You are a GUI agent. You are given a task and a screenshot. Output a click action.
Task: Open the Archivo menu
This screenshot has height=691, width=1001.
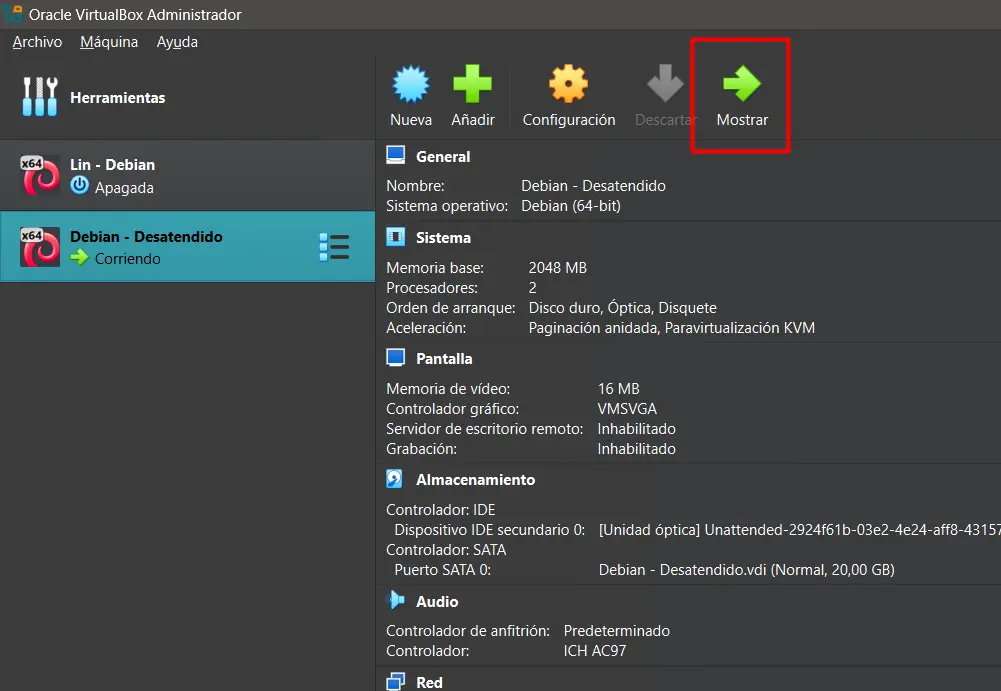37,42
